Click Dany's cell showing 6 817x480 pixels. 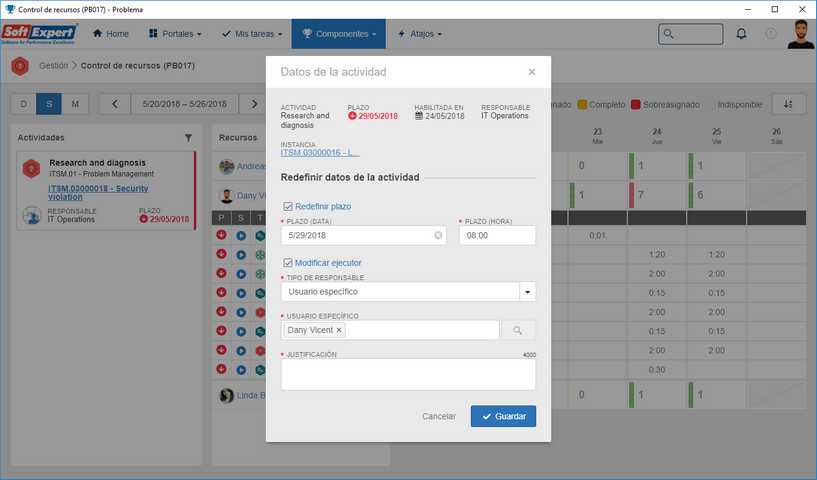tap(716, 195)
